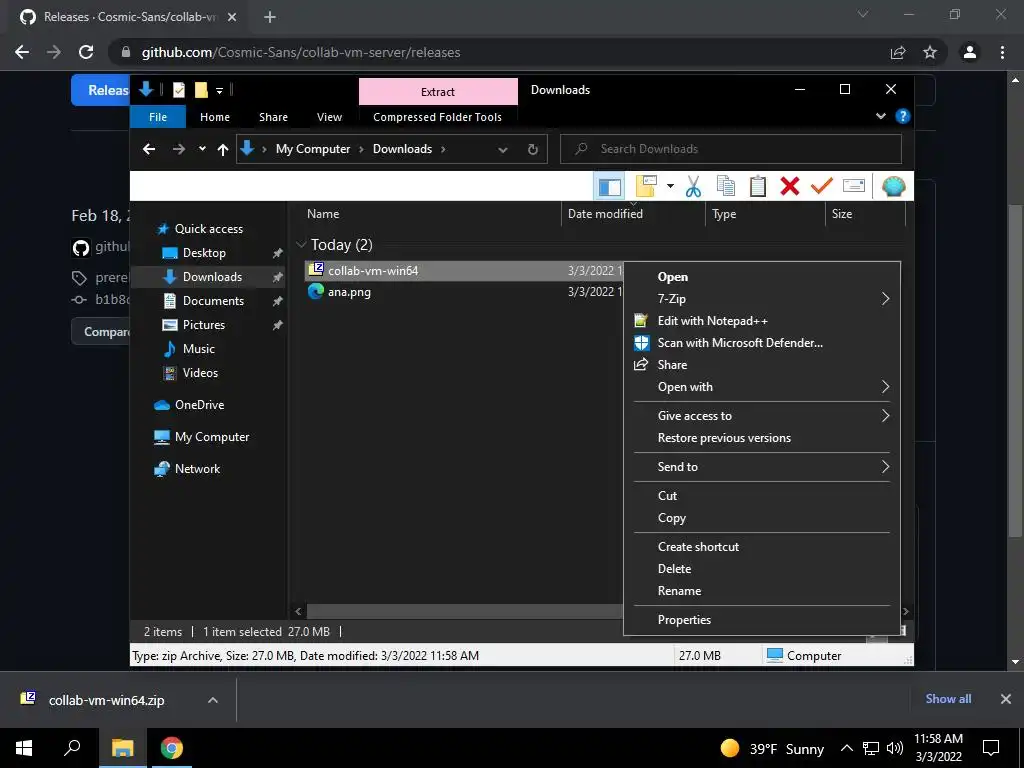Choose Scan with Microsoft Defender
The image size is (1024, 768).
tap(761, 343)
